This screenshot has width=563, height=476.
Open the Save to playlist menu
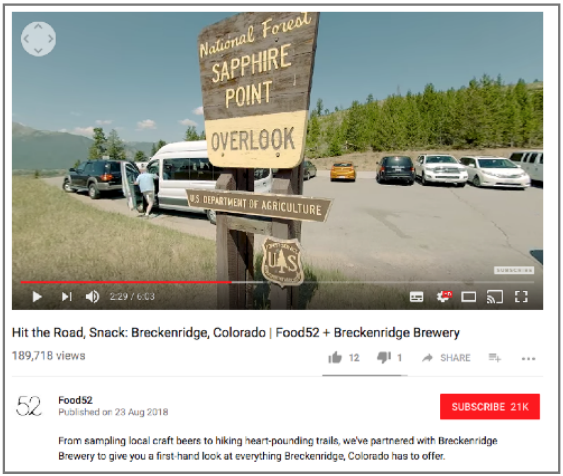[x=494, y=358]
